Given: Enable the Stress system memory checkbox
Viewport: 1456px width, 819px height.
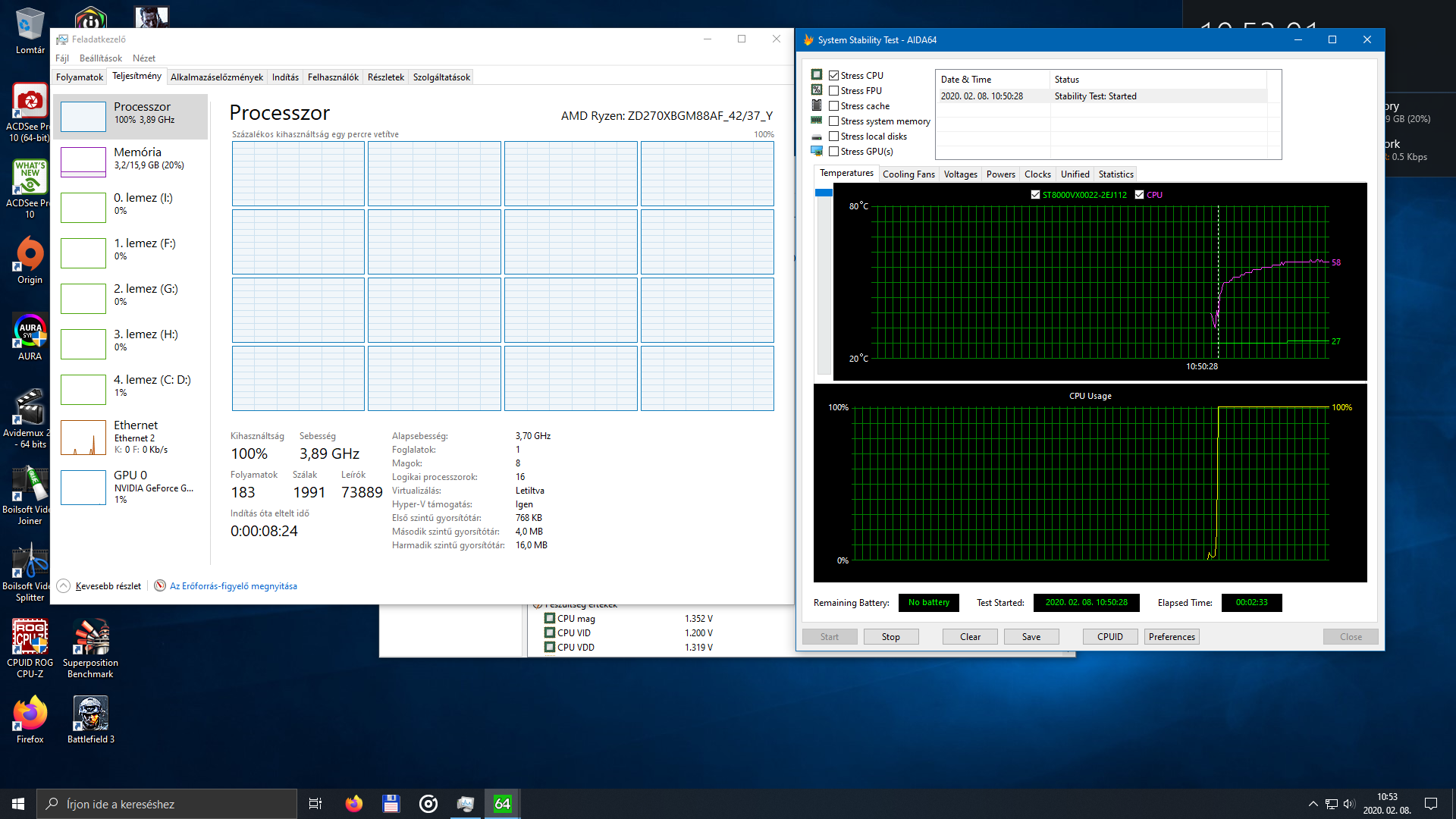Looking at the screenshot, I should 833,121.
